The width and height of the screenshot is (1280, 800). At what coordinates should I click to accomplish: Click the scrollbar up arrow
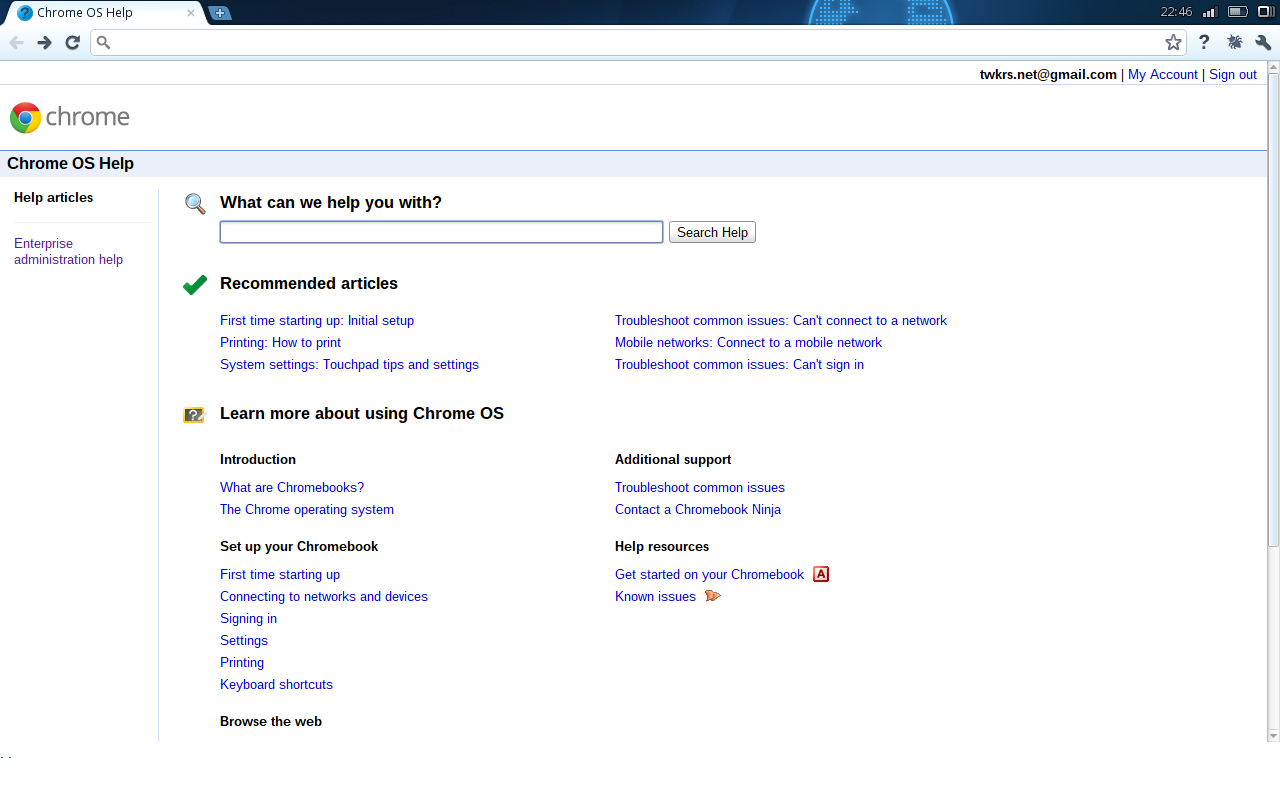coord(1273,67)
